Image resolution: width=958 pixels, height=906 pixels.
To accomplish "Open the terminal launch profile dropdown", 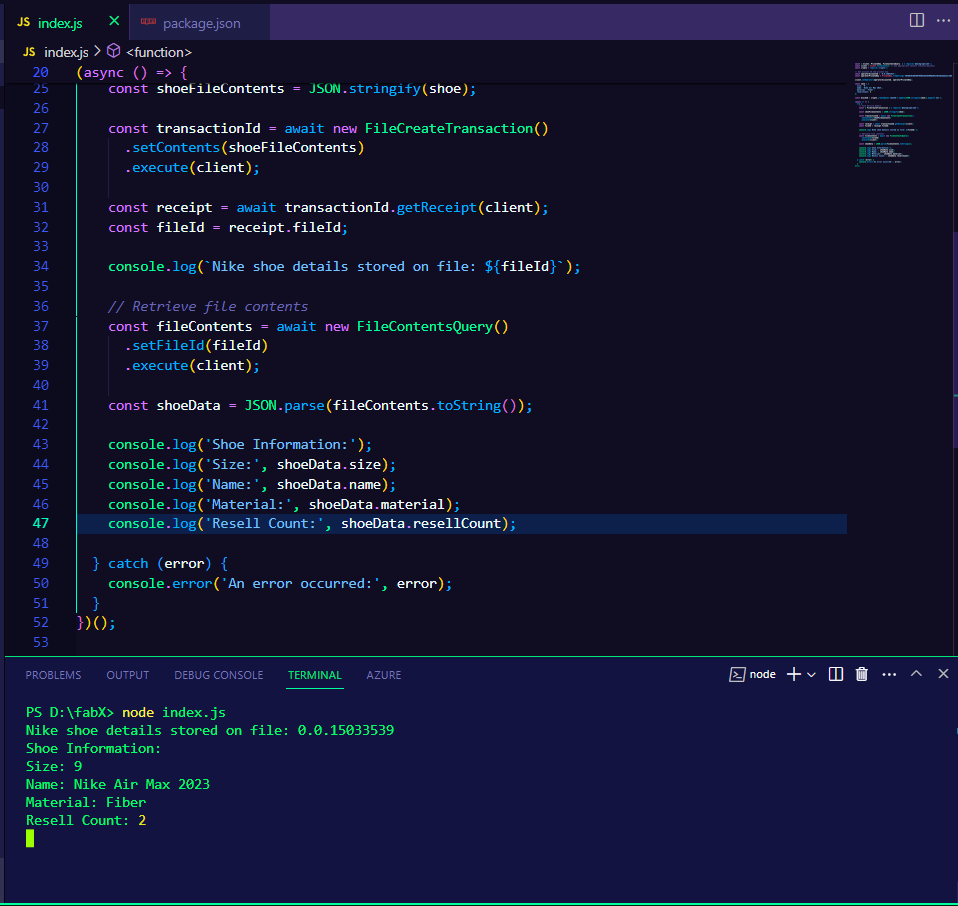I will tap(811, 675).
